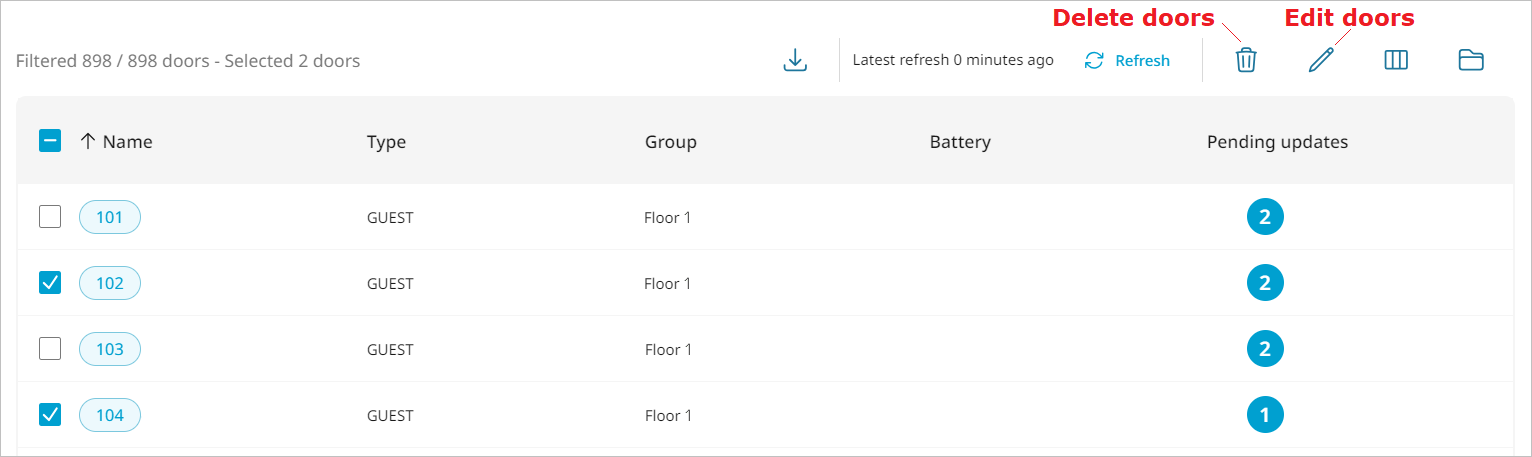
Task: Open the door 103 name chip
Action: (110, 349)
